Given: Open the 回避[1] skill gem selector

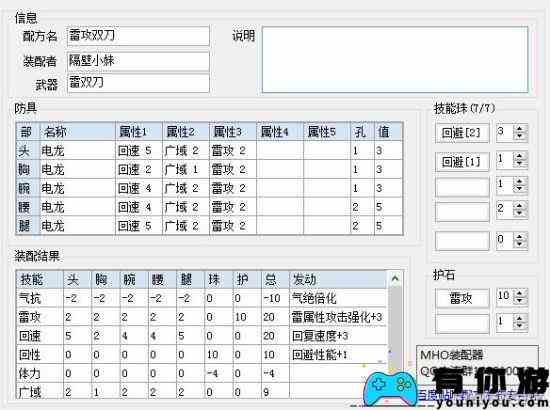Looking at the screenshot, I should click(462, 162).
